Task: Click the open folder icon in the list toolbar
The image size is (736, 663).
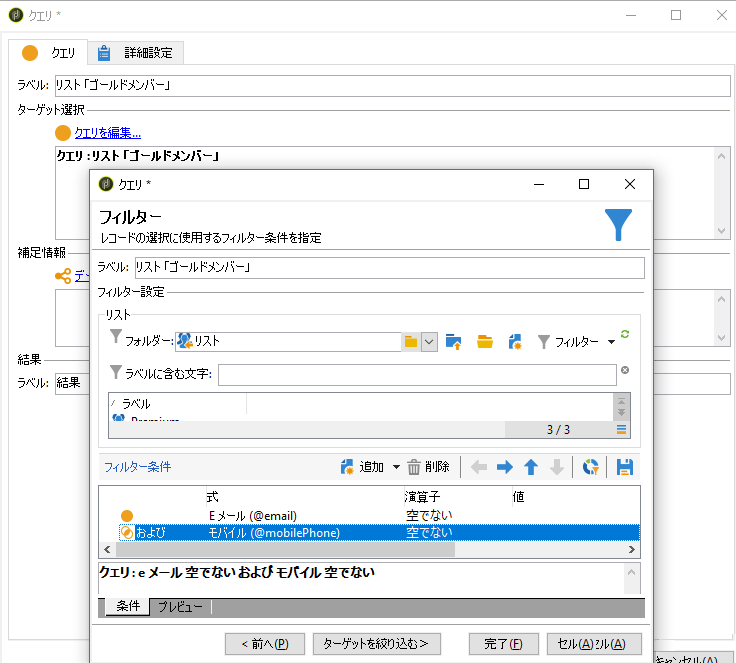Action: coord(484,342)
